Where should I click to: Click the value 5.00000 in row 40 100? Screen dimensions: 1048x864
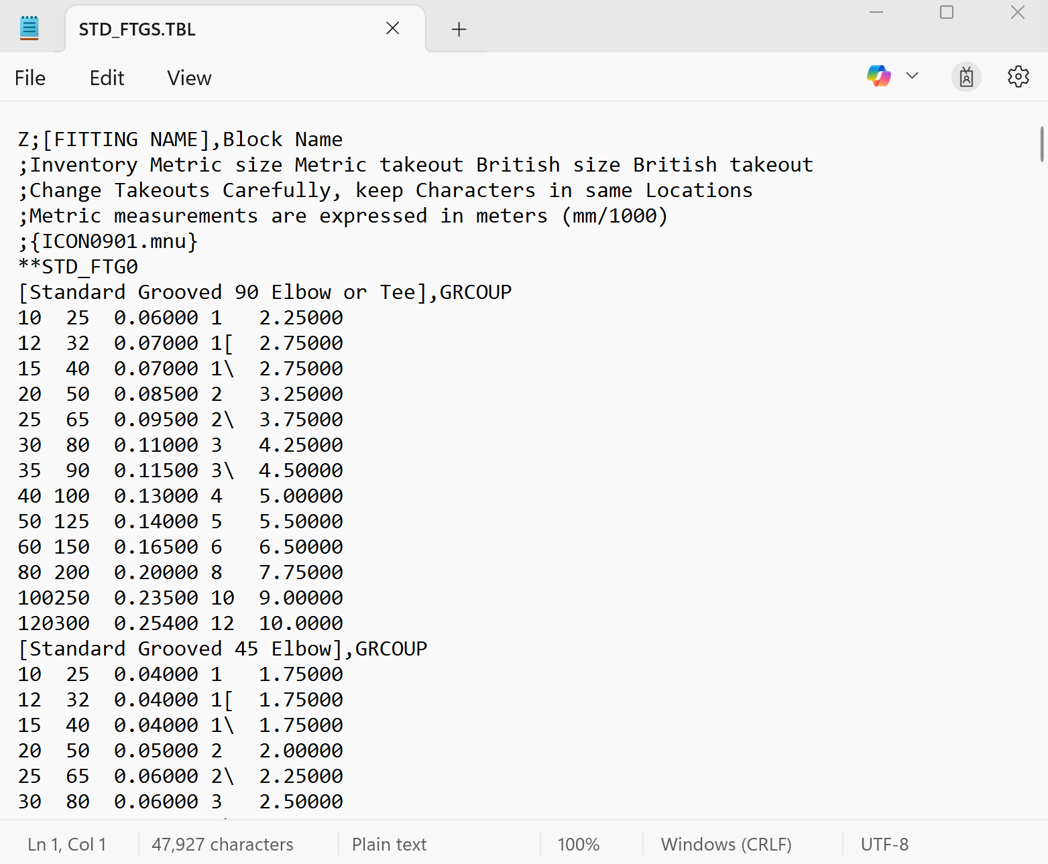301,496
